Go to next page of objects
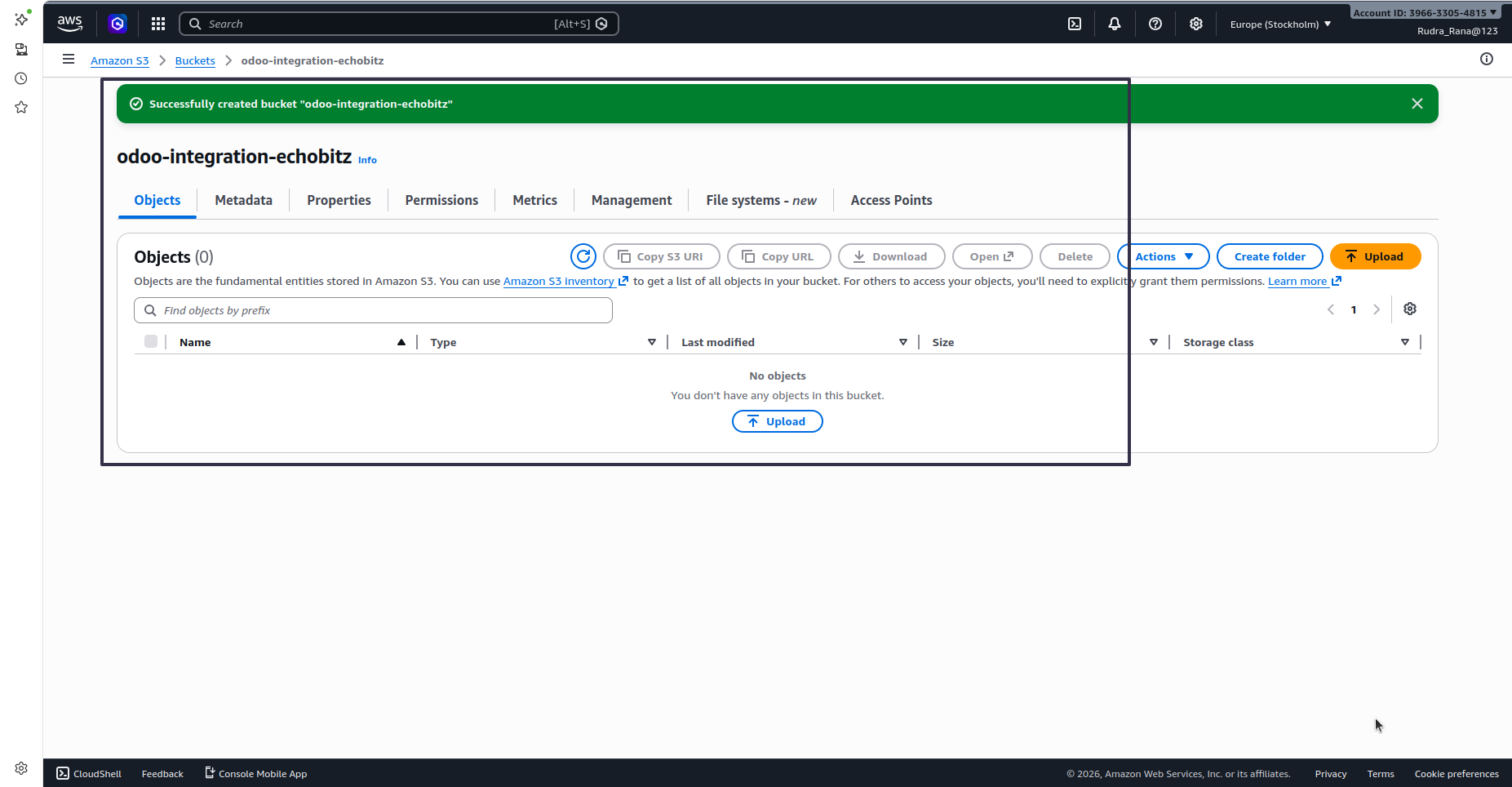The image size is (1512, 787). 1377,309
